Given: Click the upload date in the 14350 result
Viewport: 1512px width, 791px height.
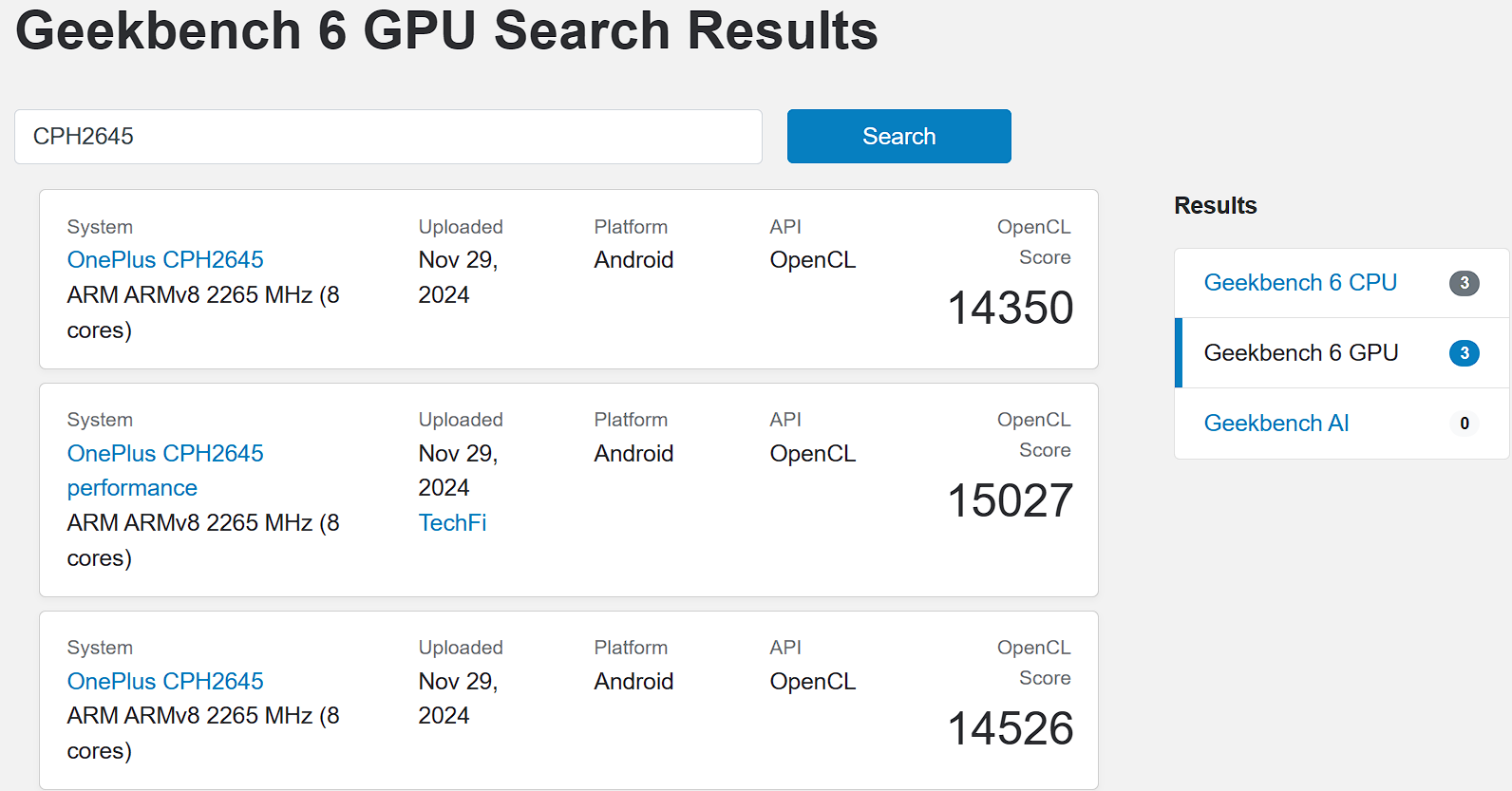Looking at the screenshot, I should [458, 277].
